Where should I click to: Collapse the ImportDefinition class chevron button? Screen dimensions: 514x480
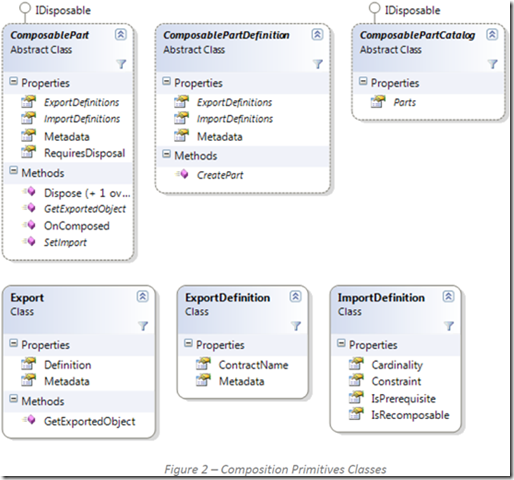point(448,296)
